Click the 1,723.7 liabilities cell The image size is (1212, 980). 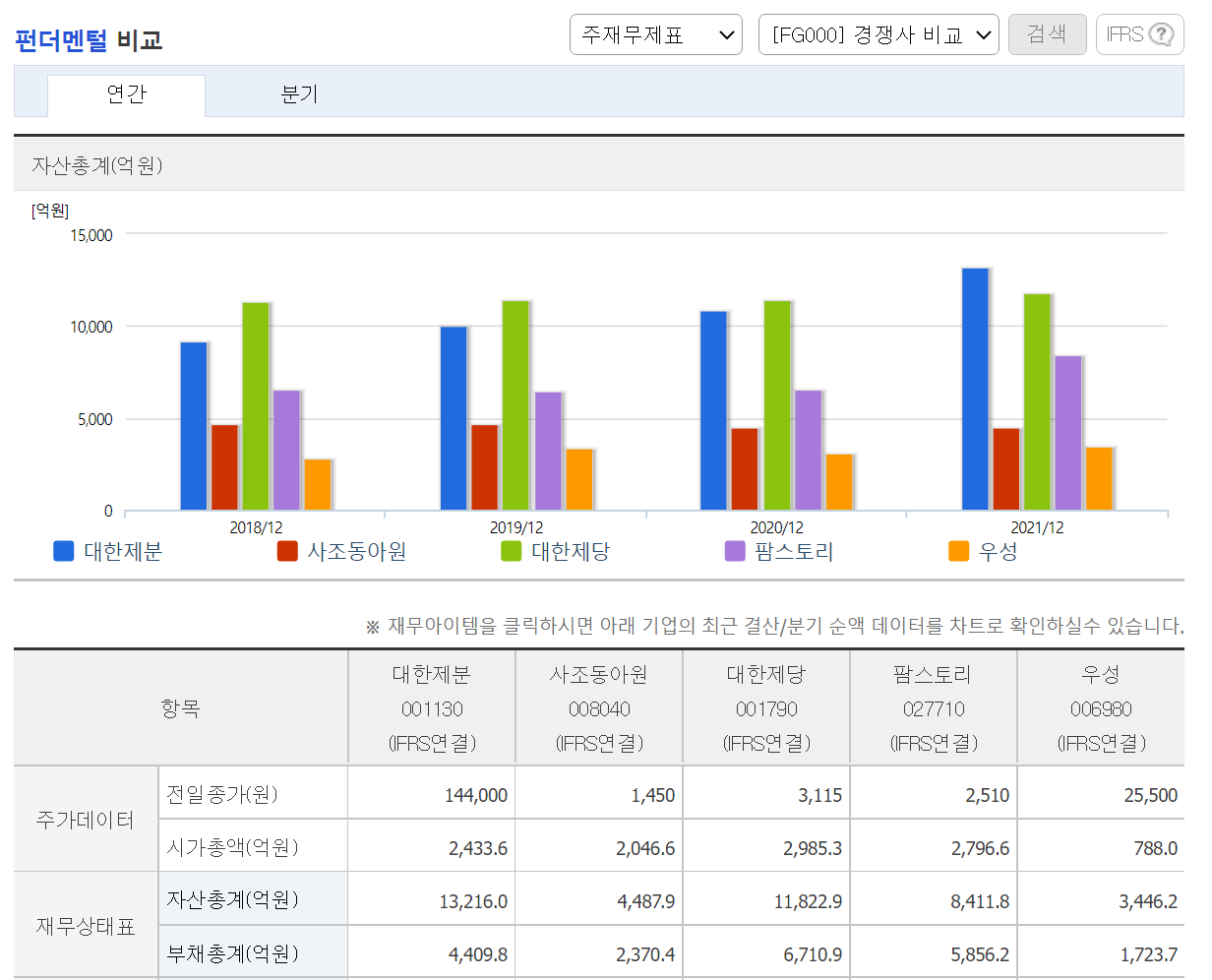point(1101,953)
